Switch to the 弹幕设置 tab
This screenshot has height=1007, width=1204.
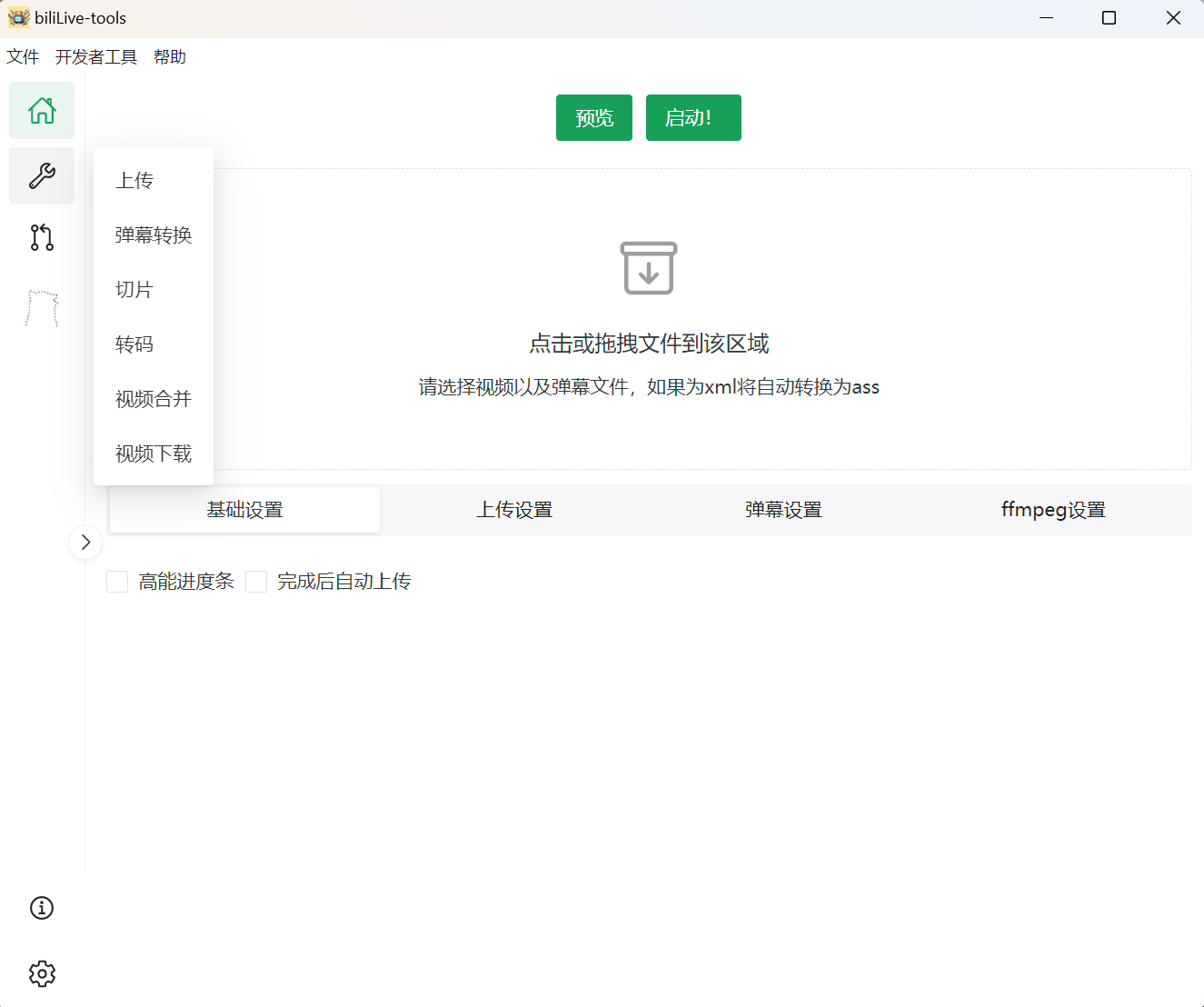tap(783, 510)
